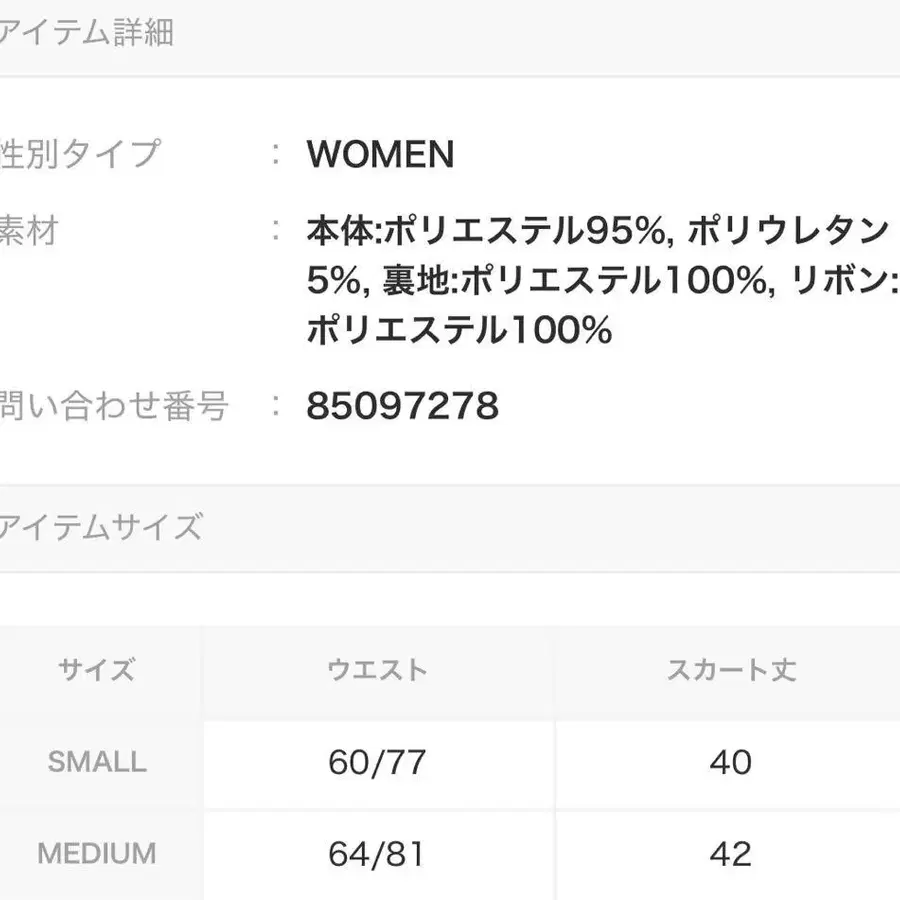The image size is (900, 900).
Task: Click the アイテムサイズ section header
Action: click(101, 525)
